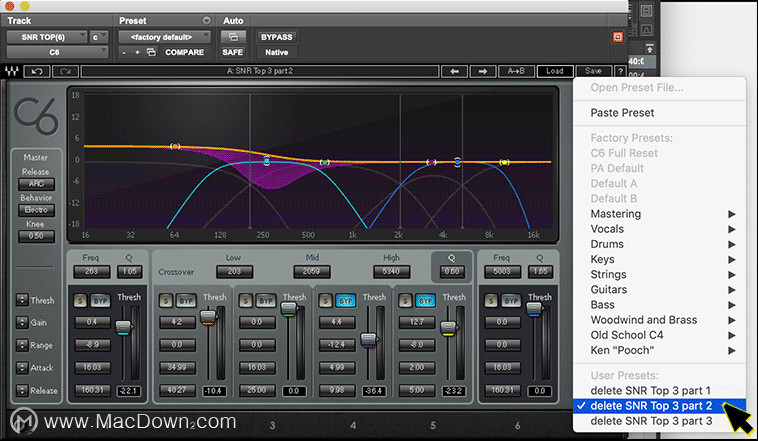This screenshot has height=441, width=758.
Task: Select delete SNR Top 3 part 1
Action: [x=659, y=391]
